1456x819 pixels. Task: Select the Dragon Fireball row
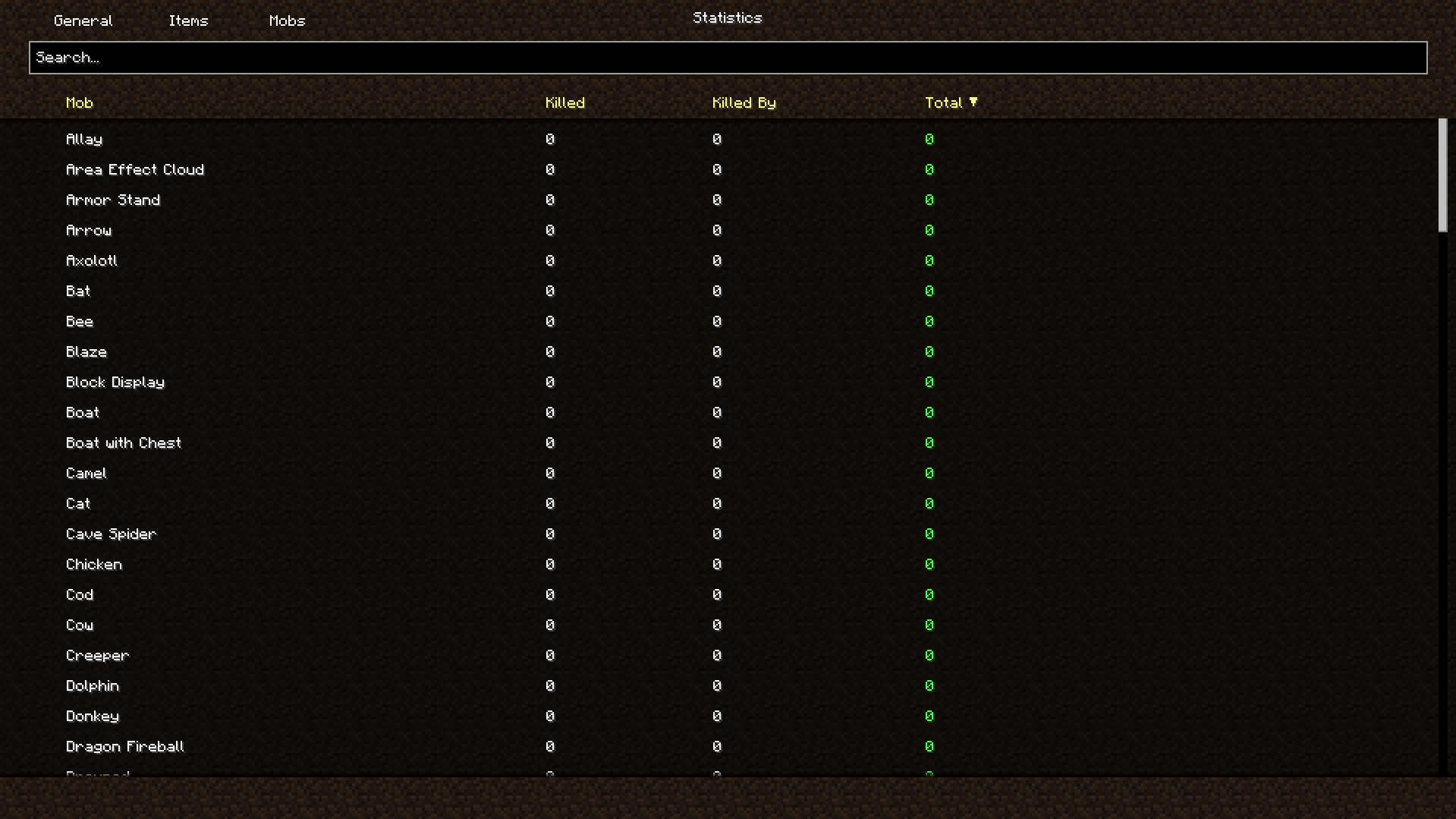click(x=124, y=746)
